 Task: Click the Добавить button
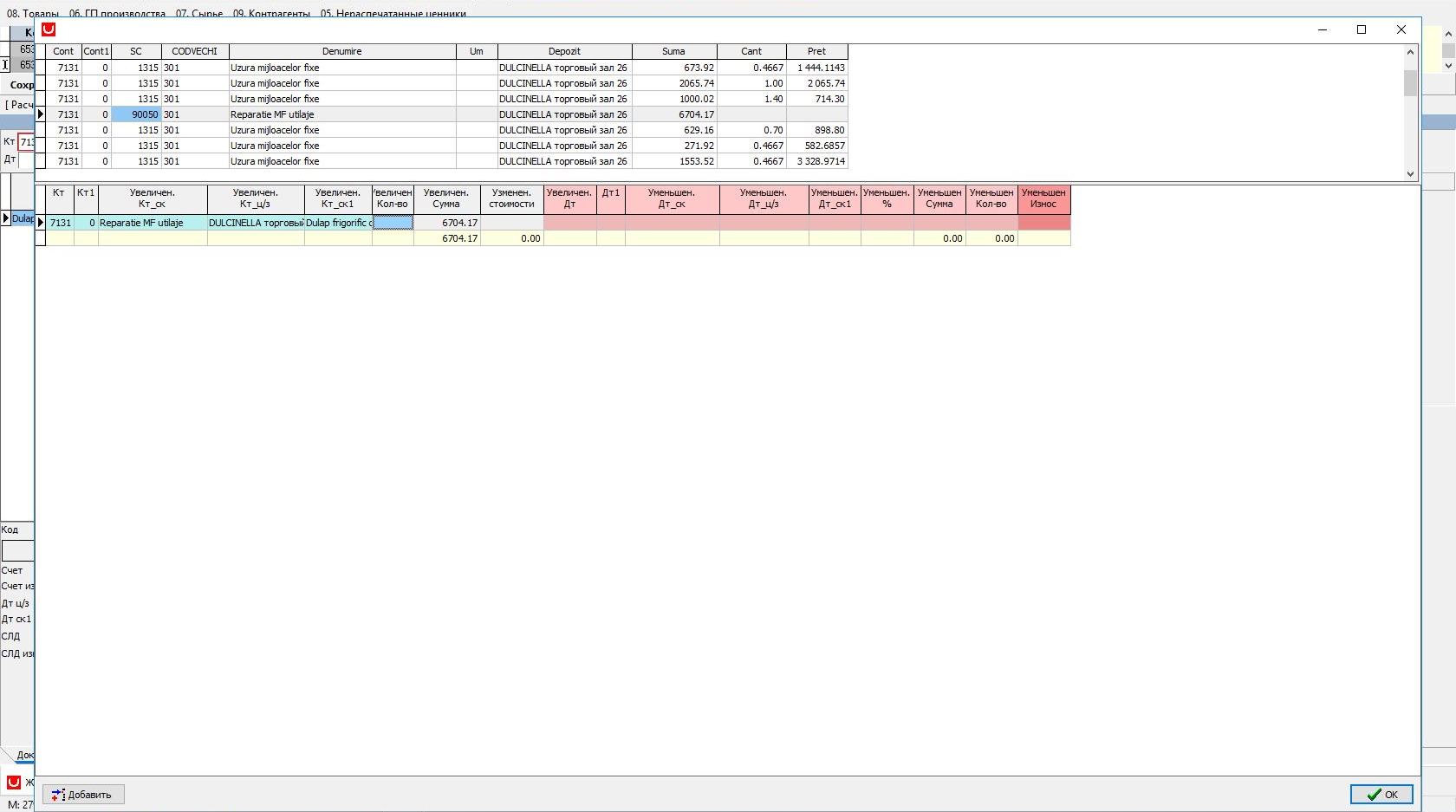click(83, 795)
